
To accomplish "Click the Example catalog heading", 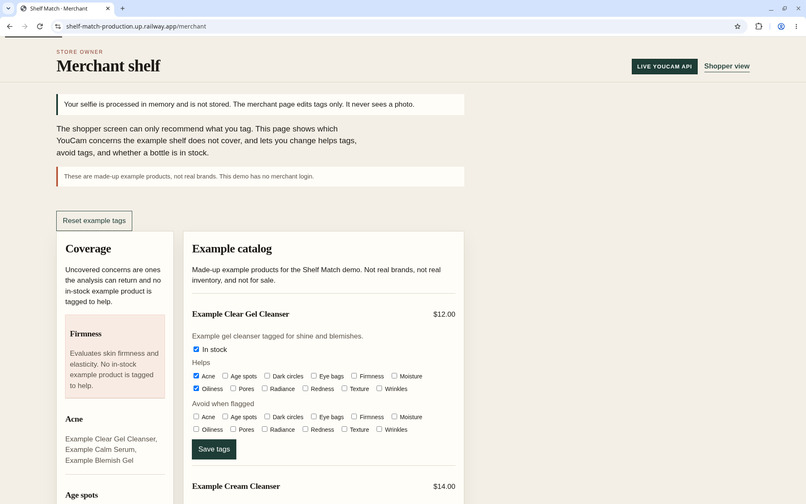I will click(232, 249).
